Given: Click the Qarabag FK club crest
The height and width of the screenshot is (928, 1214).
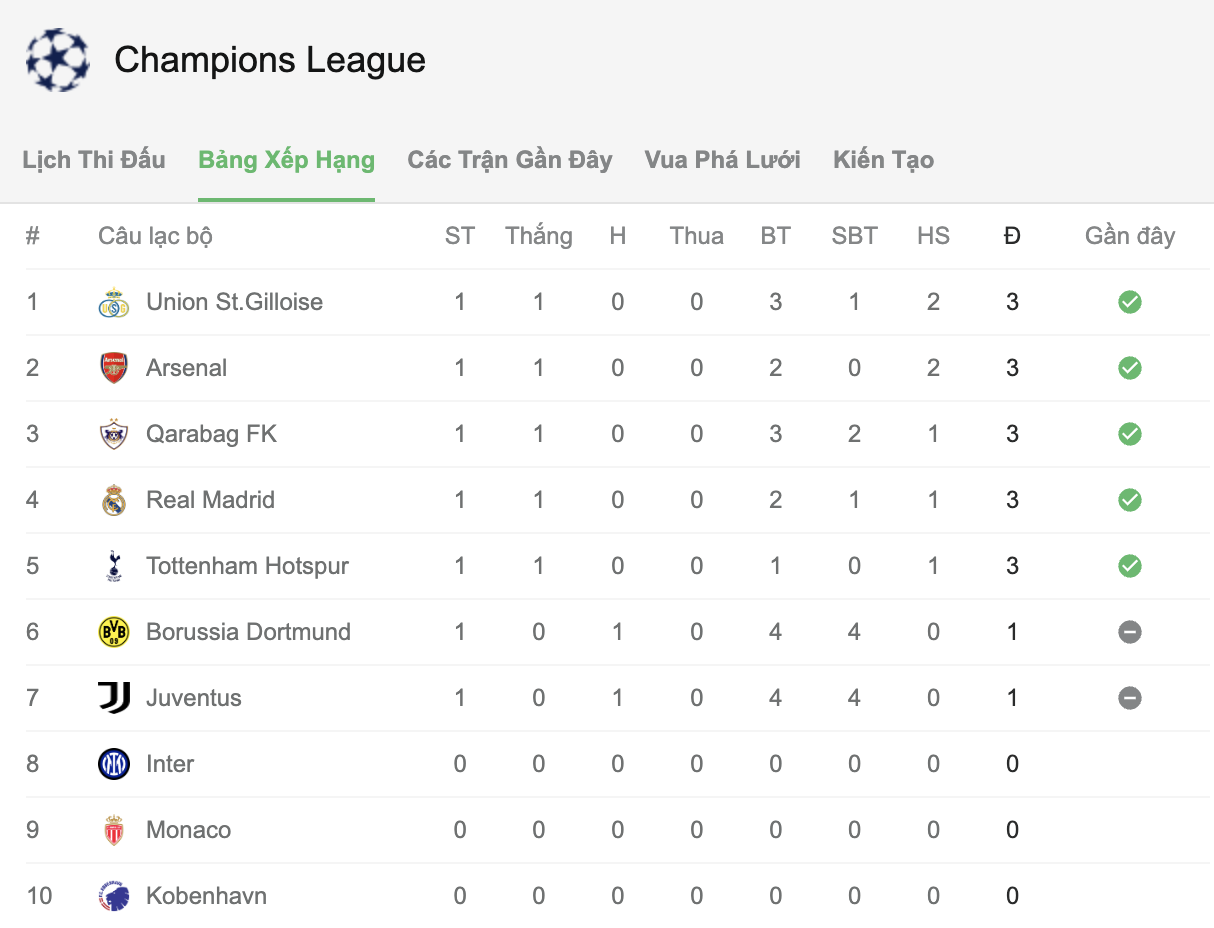Looking at the screenshot, I should [x=114, y=434].
